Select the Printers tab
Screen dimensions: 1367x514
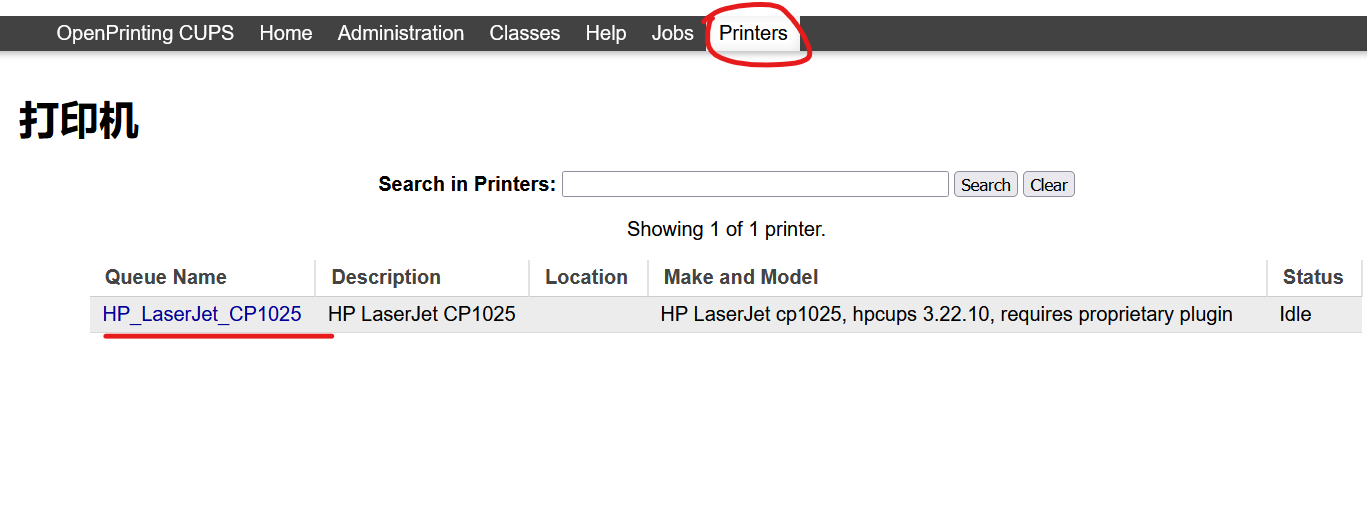coord(753,33)
